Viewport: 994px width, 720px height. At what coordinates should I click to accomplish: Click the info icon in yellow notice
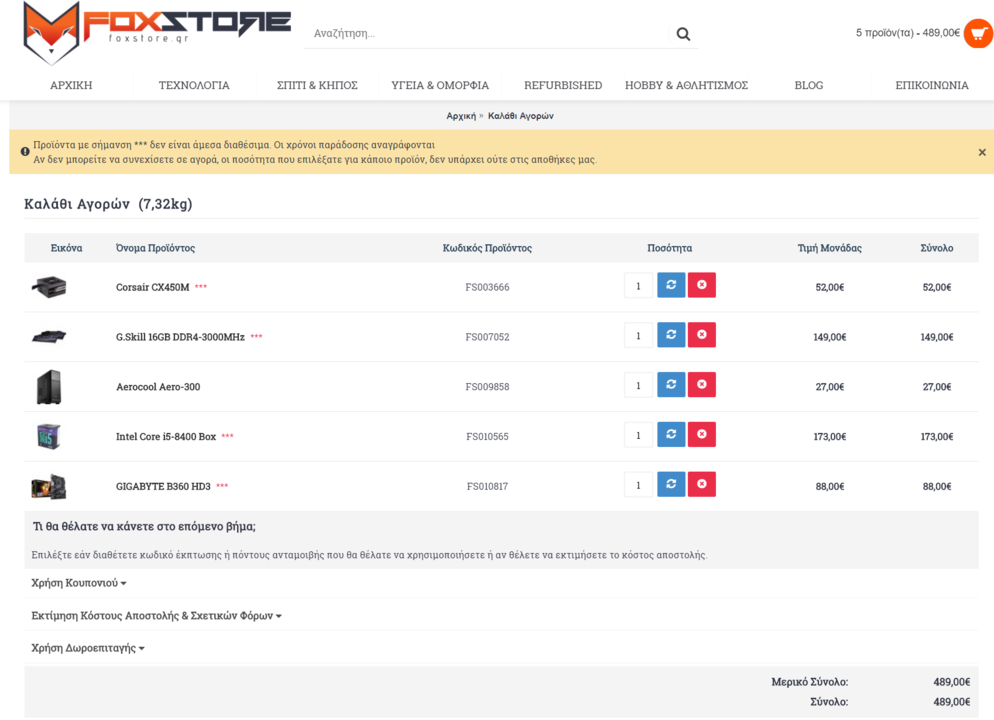pos(25,151)
